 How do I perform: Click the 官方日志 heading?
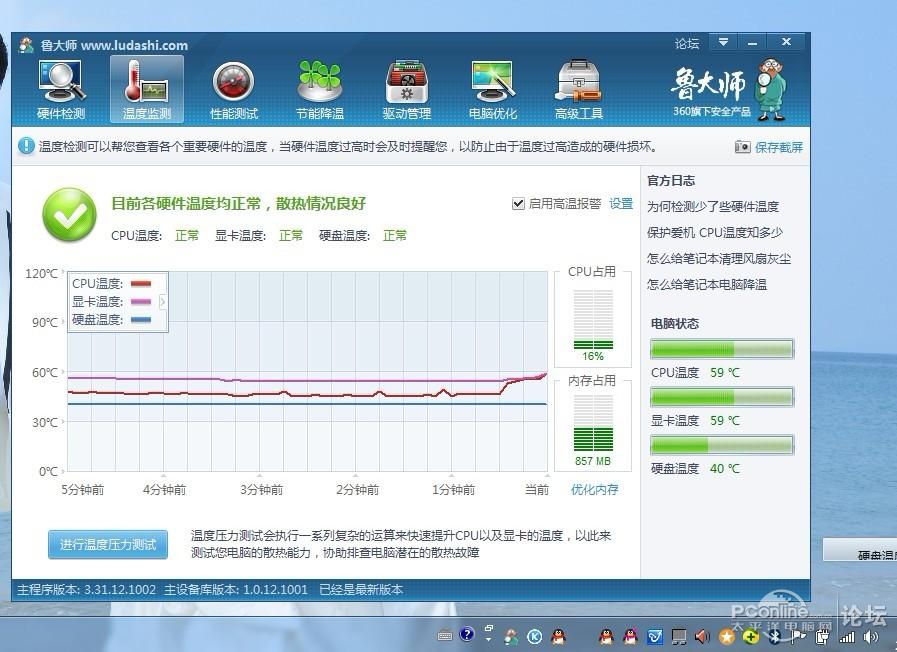pos(671,181)
